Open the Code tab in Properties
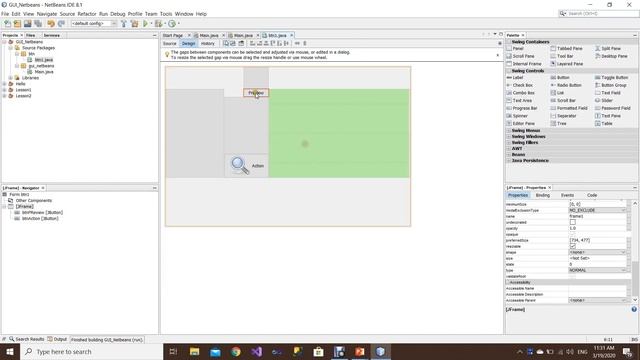640x360 pixels. pyautogui.click(x=592, y=195)
